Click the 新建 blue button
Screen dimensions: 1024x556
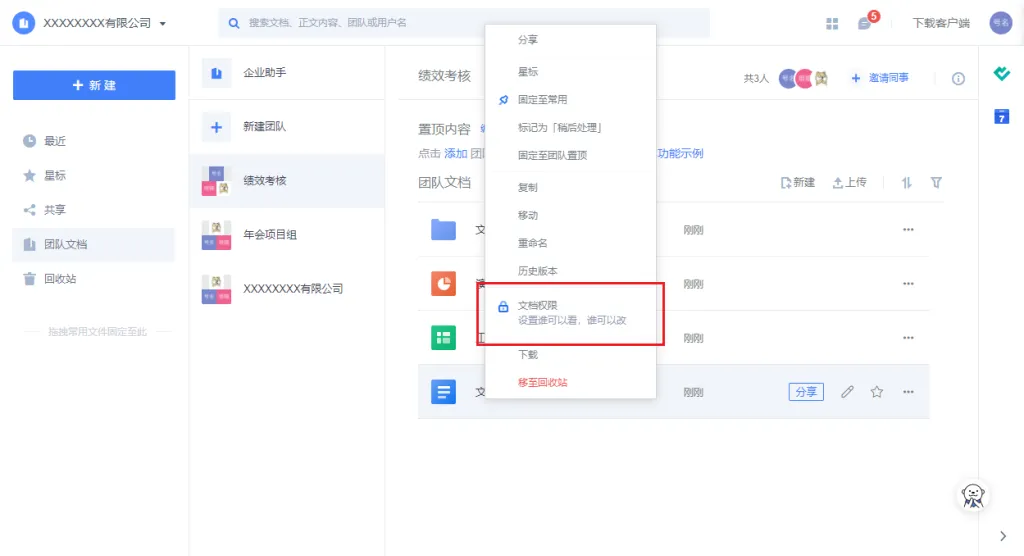(x=94, y=85)
